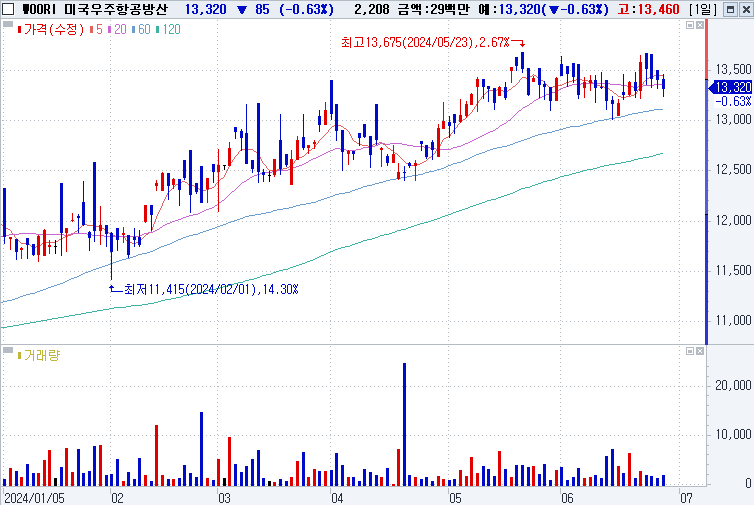Click the blue 13,320 current price tag
Viewport: 754px width, 505px height.
click(731, 87)
